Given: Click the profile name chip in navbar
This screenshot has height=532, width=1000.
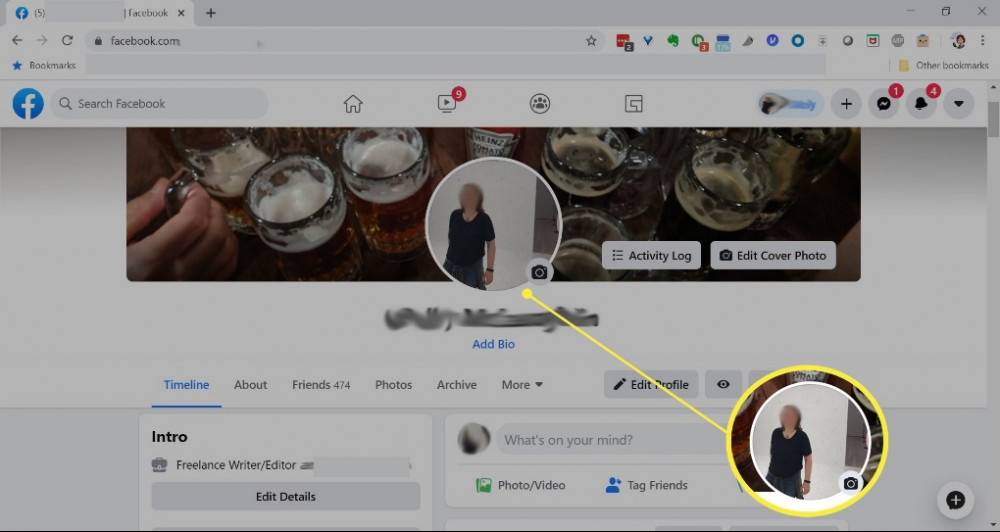Looking at the screenshot, I should 790,104.
